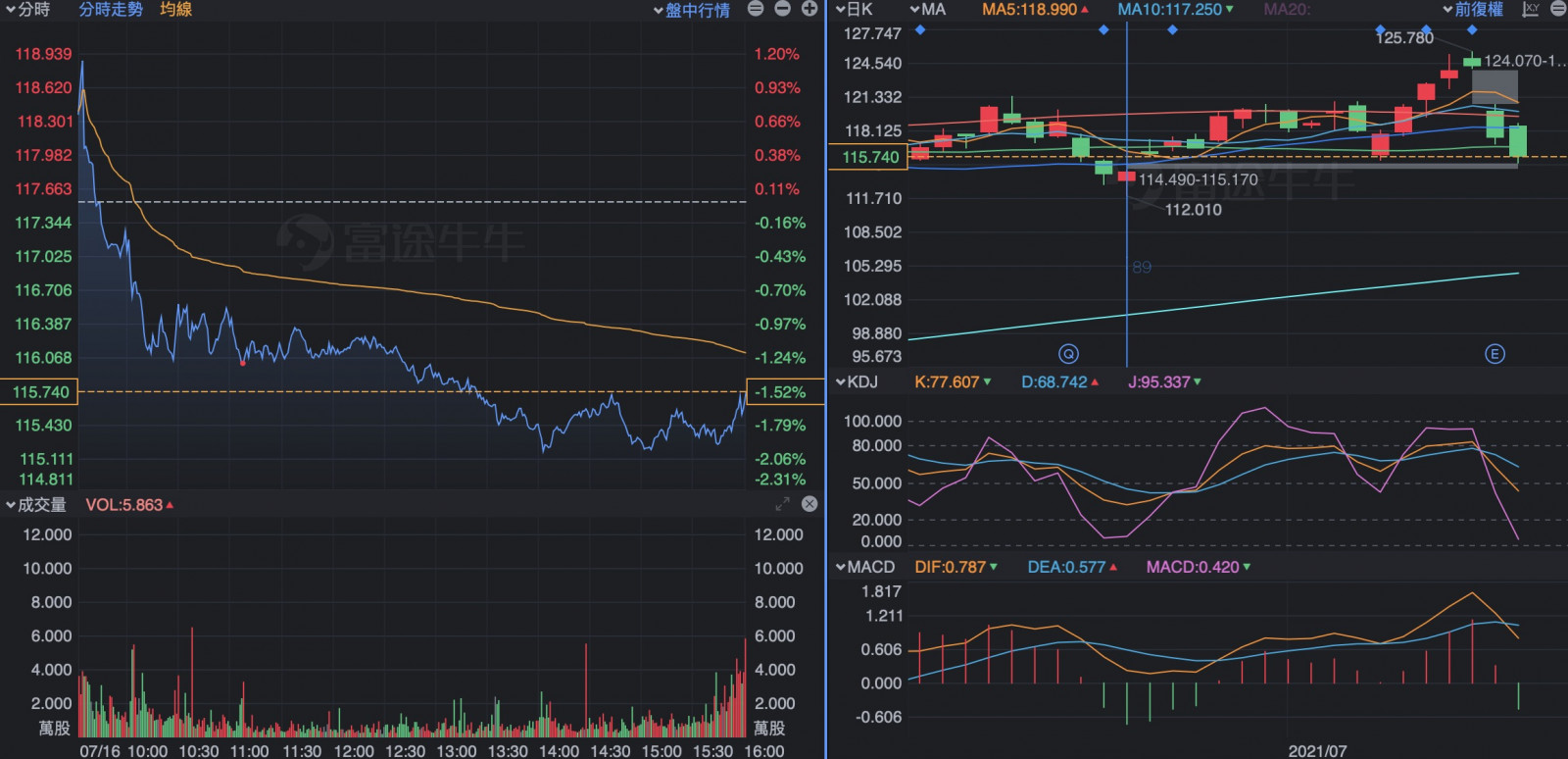Open the 日K period dropdown
Image resolution: width=1568 pixels, height=759 pixels.
pyautogui.click(x=854, y=9)
